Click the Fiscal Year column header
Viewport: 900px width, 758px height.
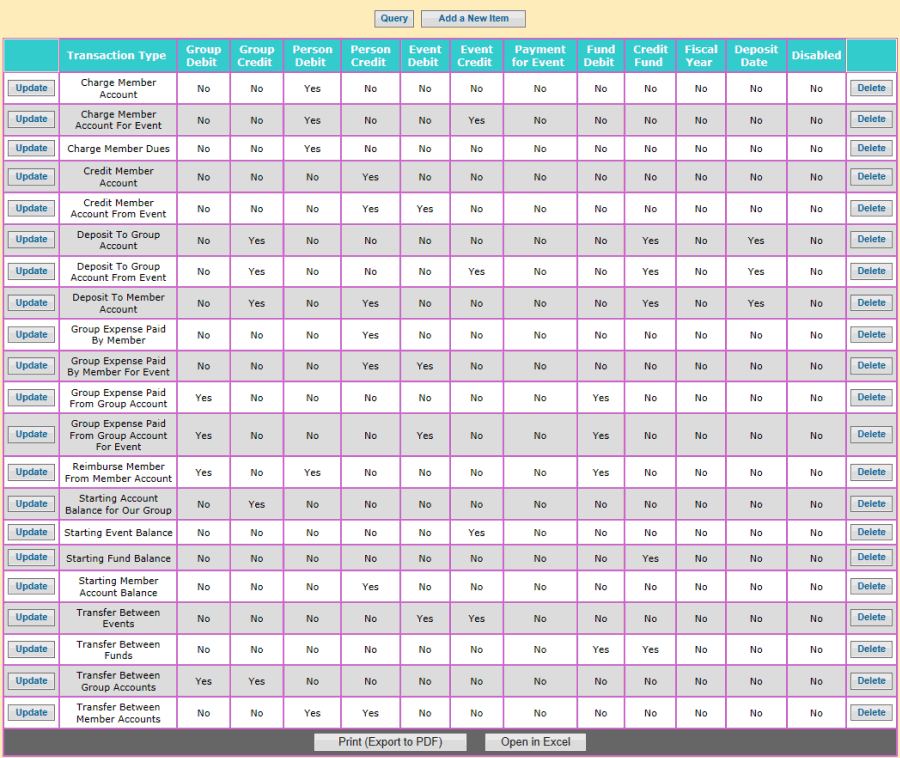pyautogui.click(x=701, y=56)
